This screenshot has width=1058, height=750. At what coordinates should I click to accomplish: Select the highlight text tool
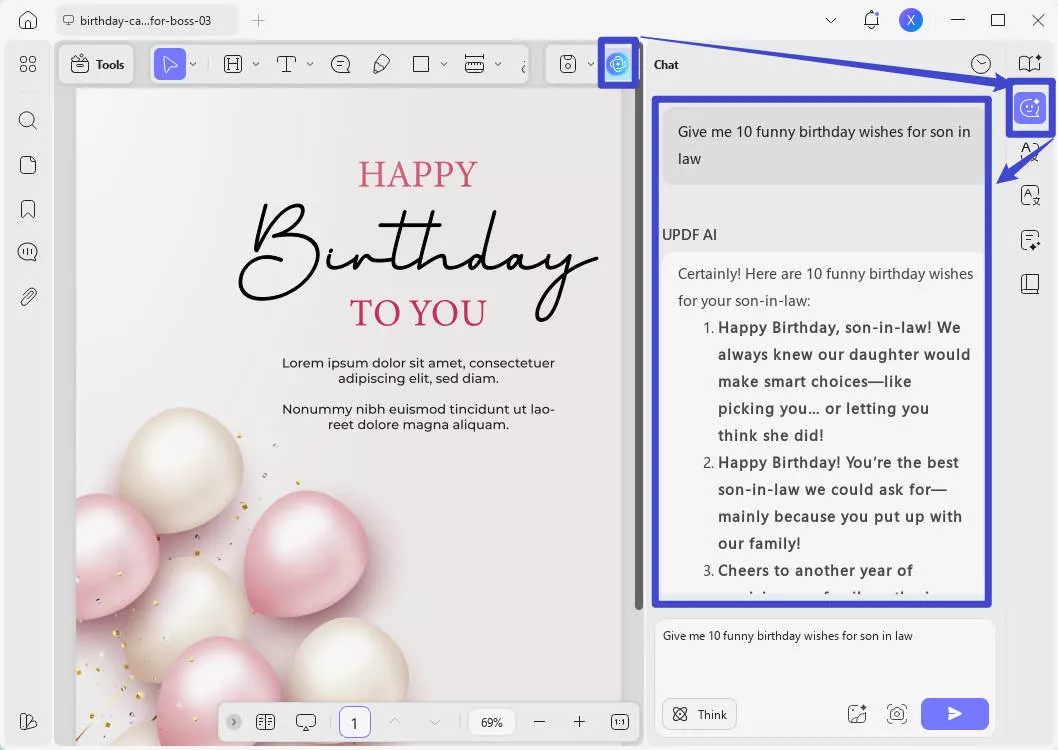(233, 64)
